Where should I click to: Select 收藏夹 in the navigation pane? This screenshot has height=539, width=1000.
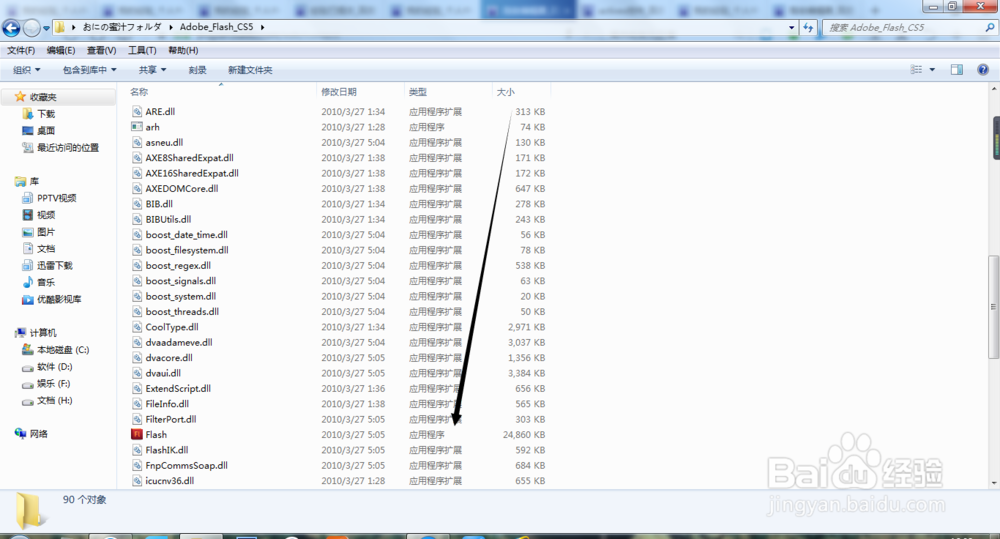[x=43, y=97]
